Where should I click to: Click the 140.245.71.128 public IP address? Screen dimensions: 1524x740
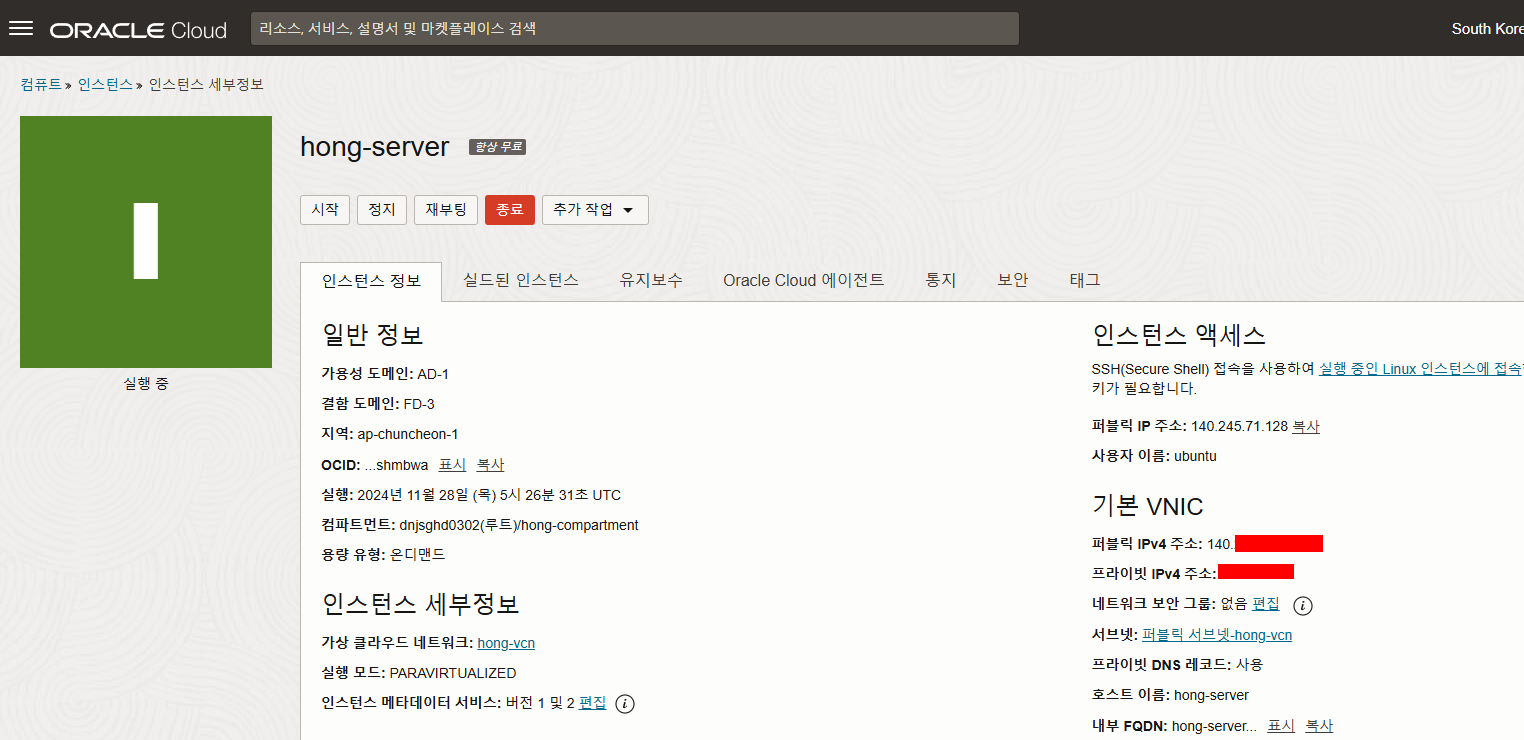[x=1239, y=426]
